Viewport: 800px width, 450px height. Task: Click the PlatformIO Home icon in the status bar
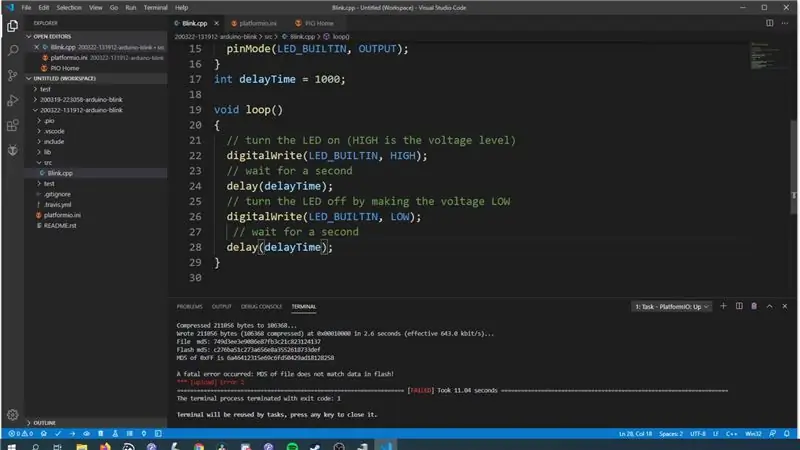(44, 434)
